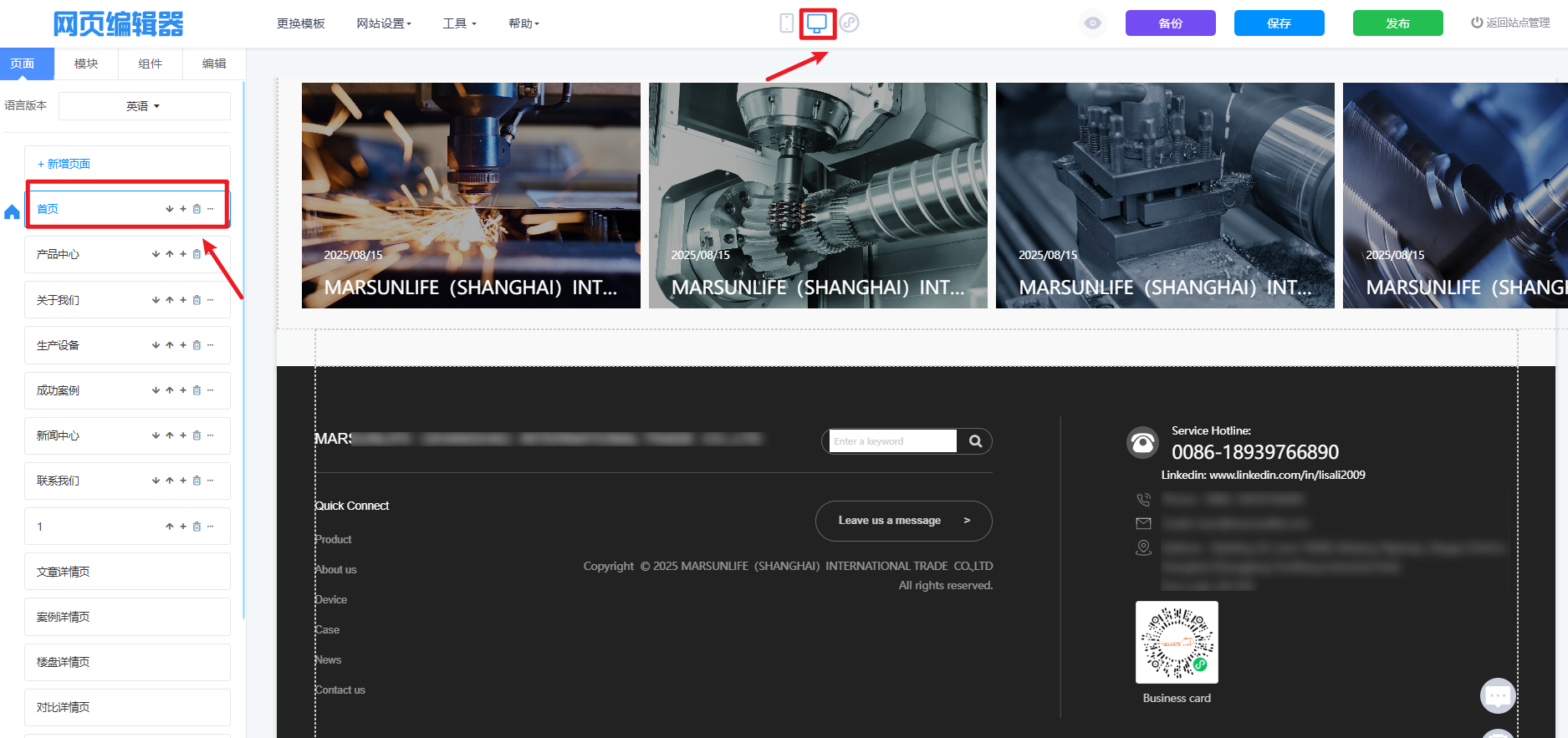Move the 新闻中心 page up
This screenshot has width=1568, height=738.
click(170, 435)
